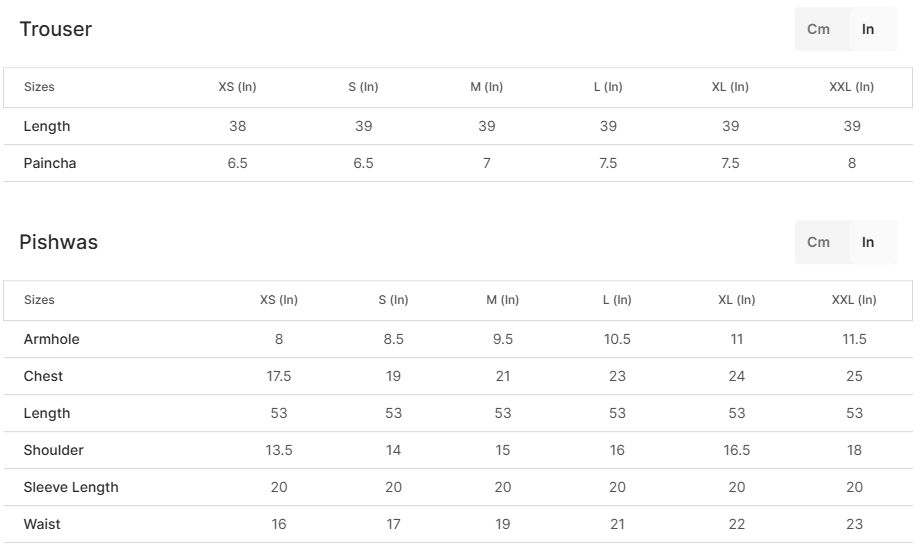Click the Pishwas section heading
Screen dimensions: 921x550
(59, 242)
